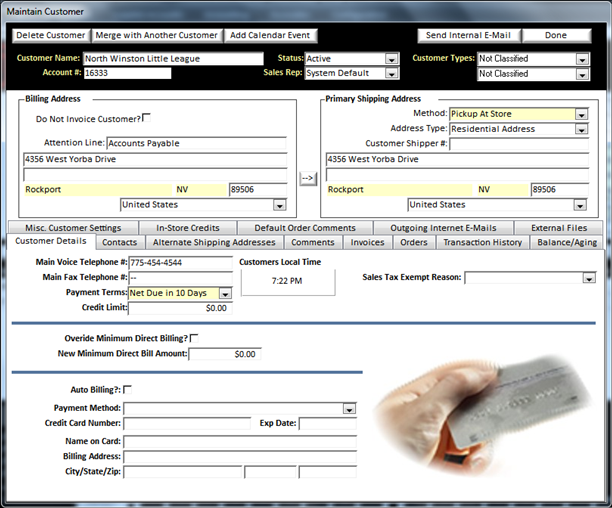This screenshot has width=612, height=508.
Task: Expand the Sales Rep dropdown
Action: (391, 73)
